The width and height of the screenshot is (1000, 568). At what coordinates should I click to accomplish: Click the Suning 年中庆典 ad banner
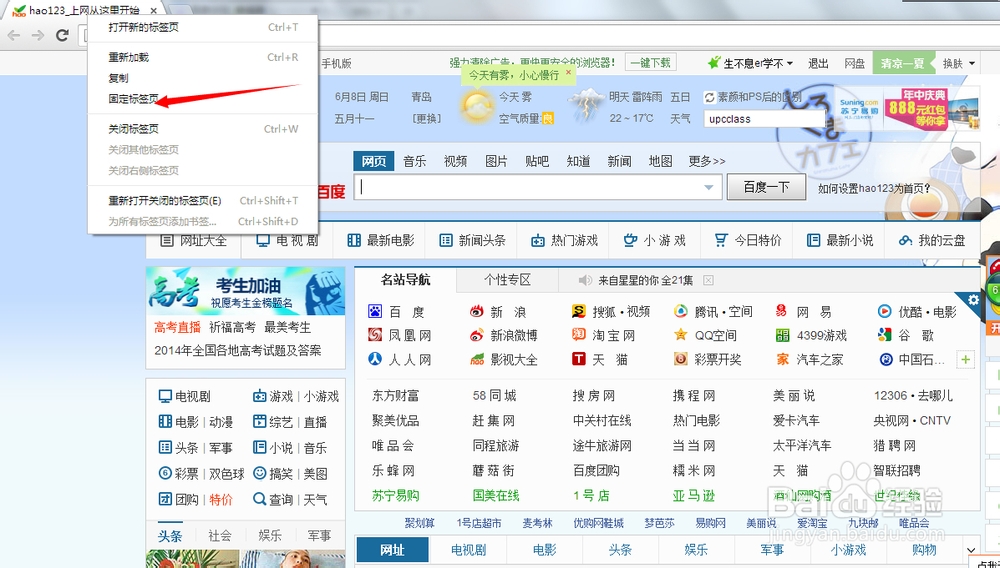coord(907,110)
